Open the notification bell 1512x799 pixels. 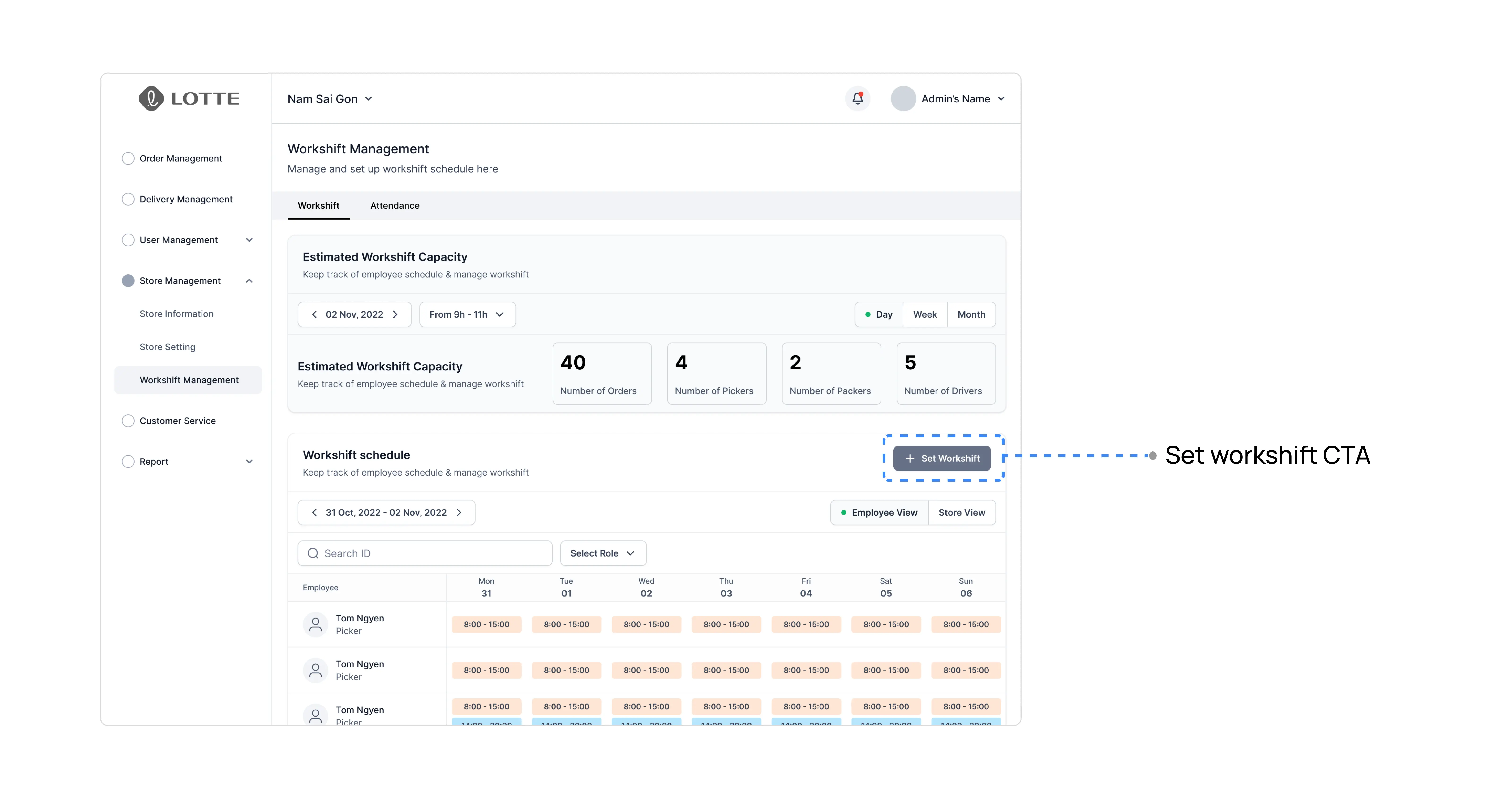858,98
